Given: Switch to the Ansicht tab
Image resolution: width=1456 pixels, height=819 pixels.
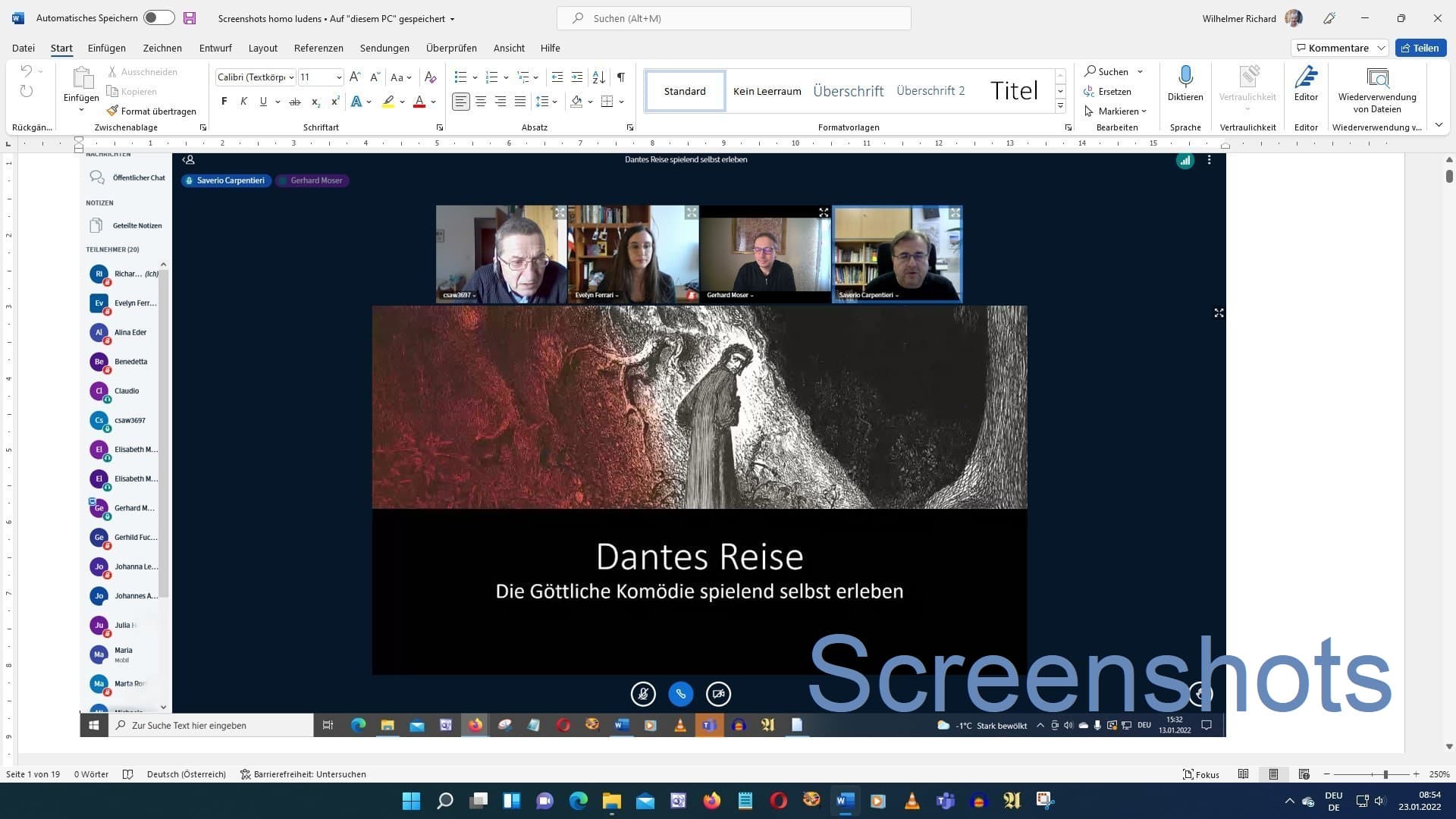Looking at the screenshot, I should (508, 48).
